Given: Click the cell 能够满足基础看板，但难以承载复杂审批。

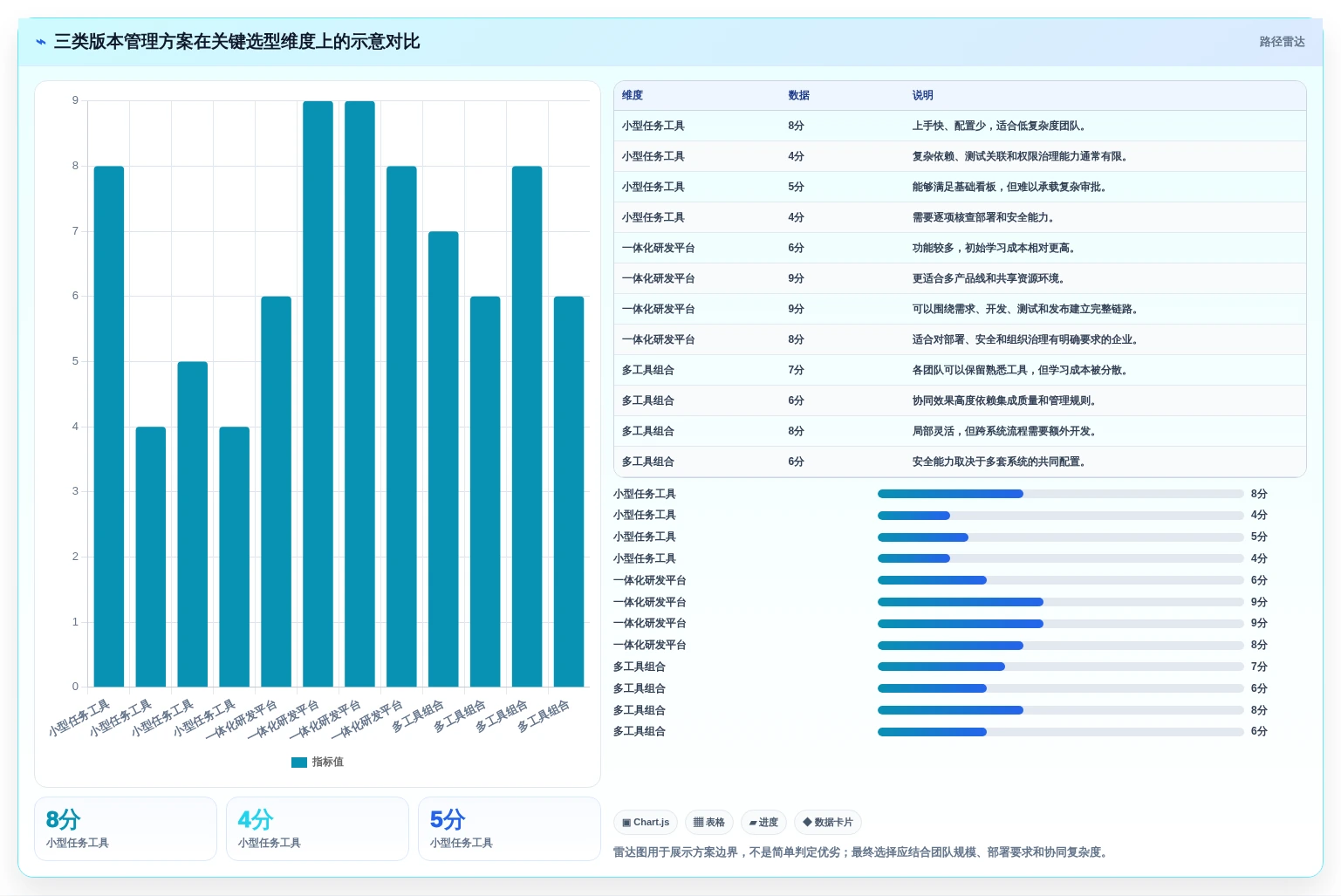Looking at the screenshot, I should tap(1011, 188).
